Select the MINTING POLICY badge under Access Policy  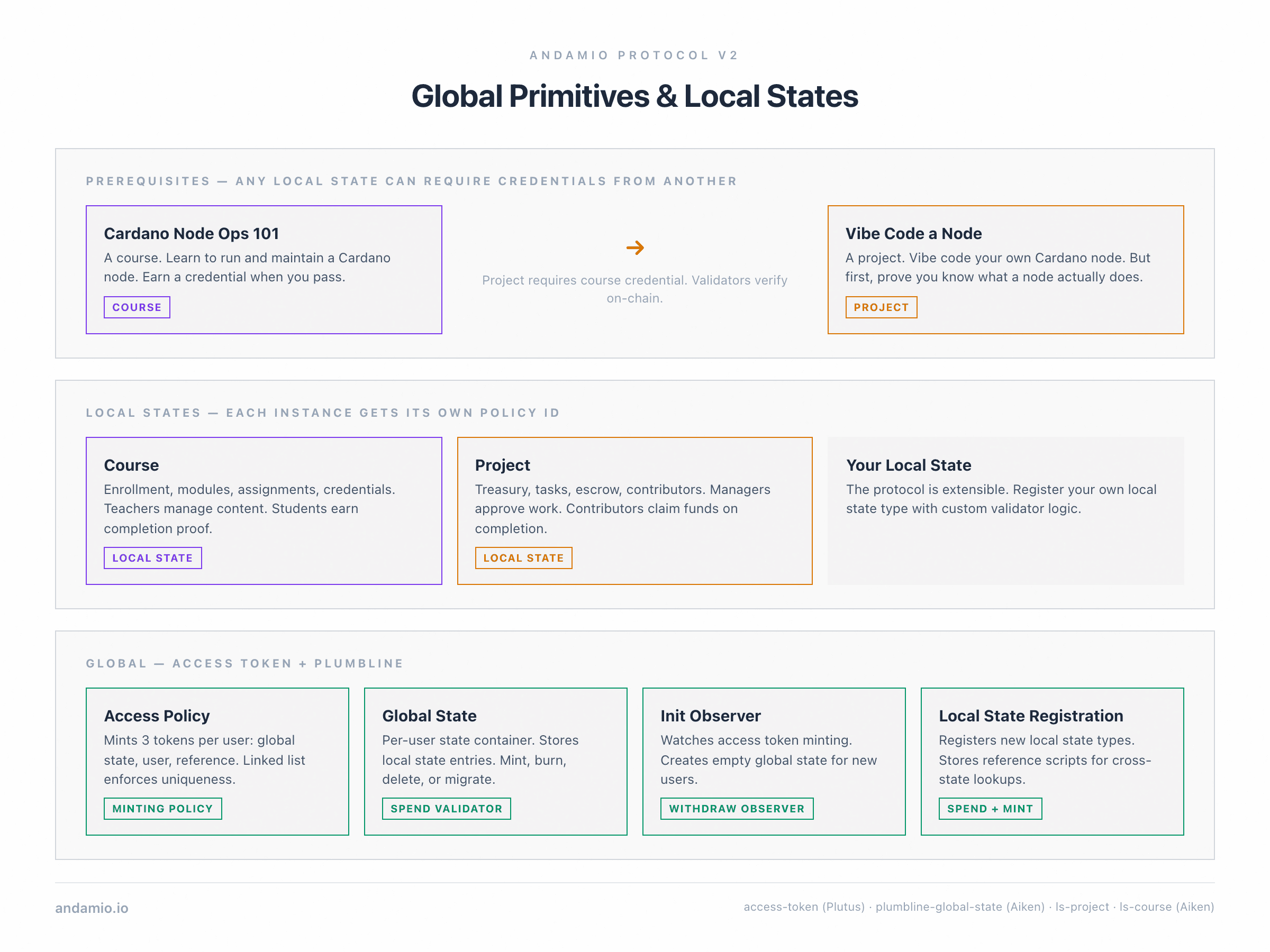click(162, 808)
